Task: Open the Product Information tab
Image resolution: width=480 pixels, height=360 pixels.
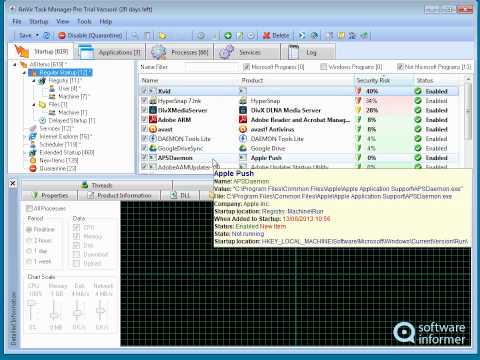Action: click(119, 196)
